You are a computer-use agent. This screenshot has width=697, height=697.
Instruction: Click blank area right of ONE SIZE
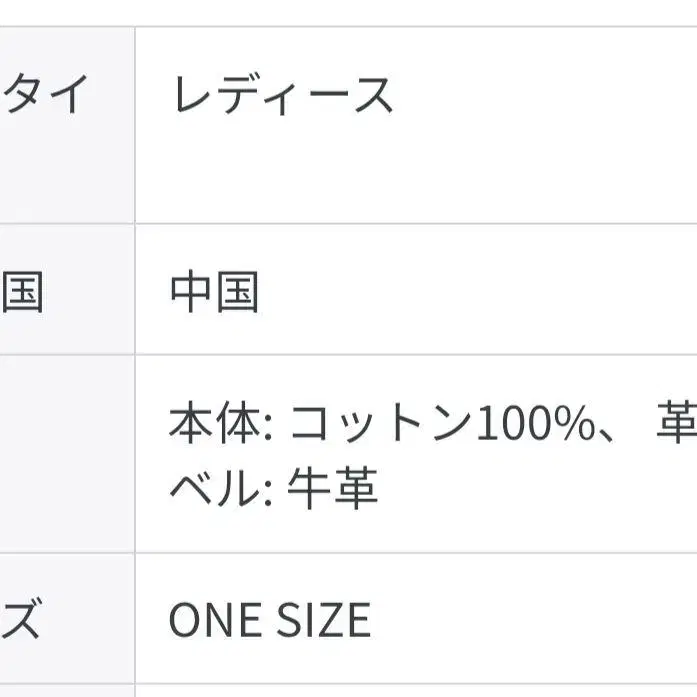(x=533, y=620)
